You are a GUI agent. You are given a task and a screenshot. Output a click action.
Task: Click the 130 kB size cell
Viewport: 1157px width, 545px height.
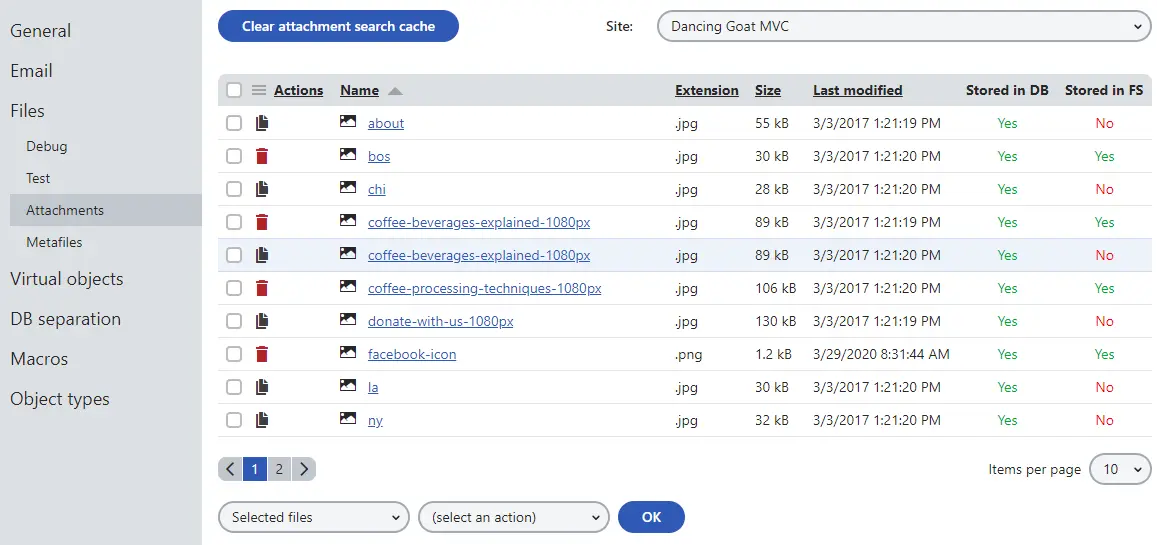point(776,322)
